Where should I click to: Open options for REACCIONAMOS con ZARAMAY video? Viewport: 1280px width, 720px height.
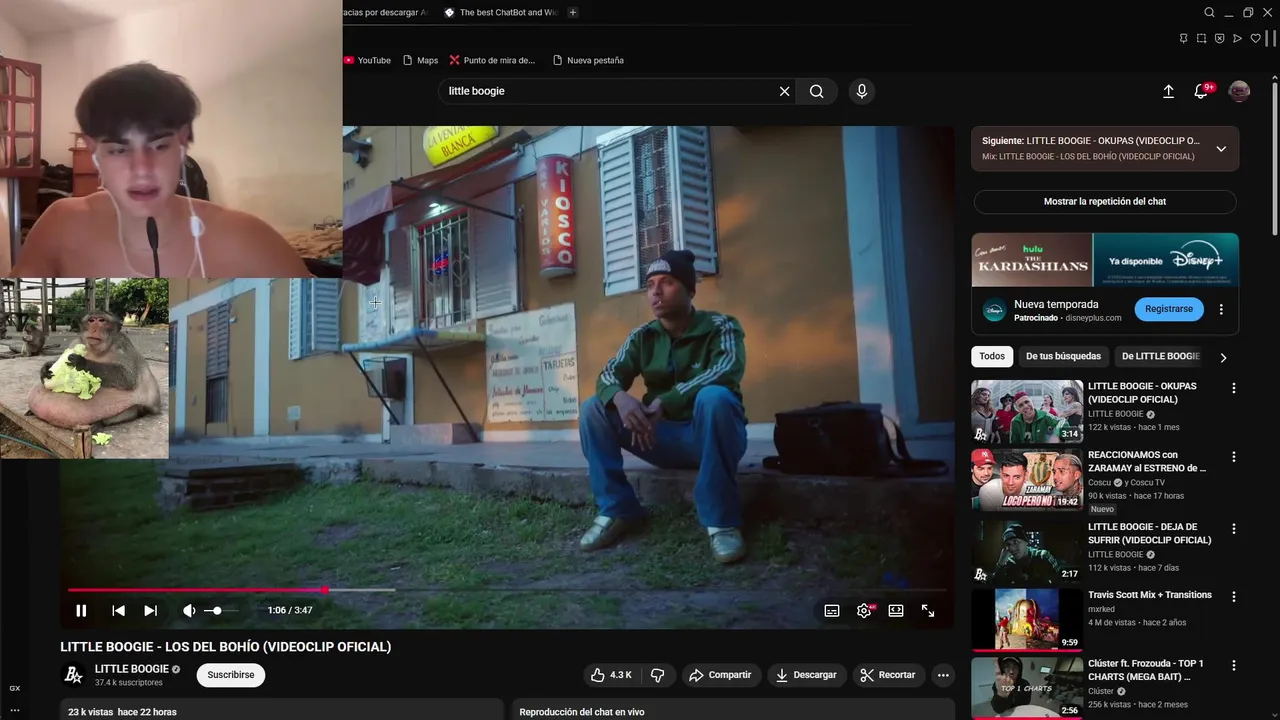pos(1233,457)
